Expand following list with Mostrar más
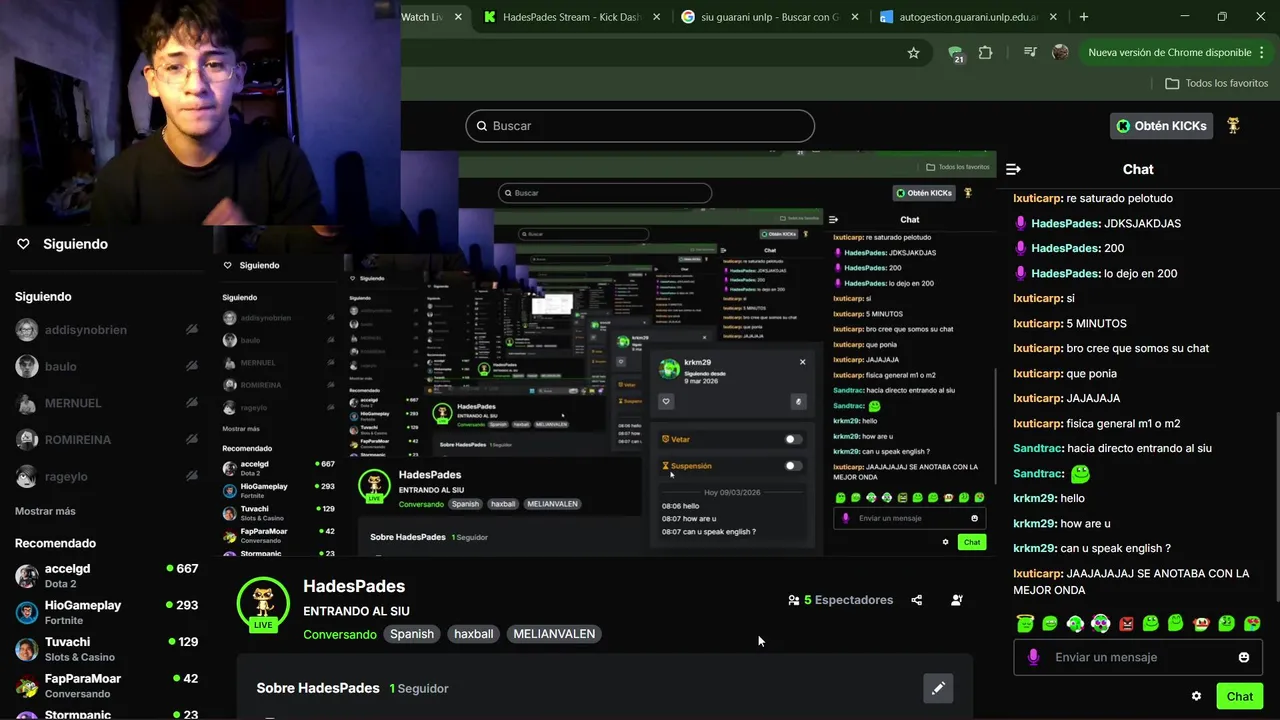The height and width of the screenshot is (720, 1280). [x=45, y=511]
